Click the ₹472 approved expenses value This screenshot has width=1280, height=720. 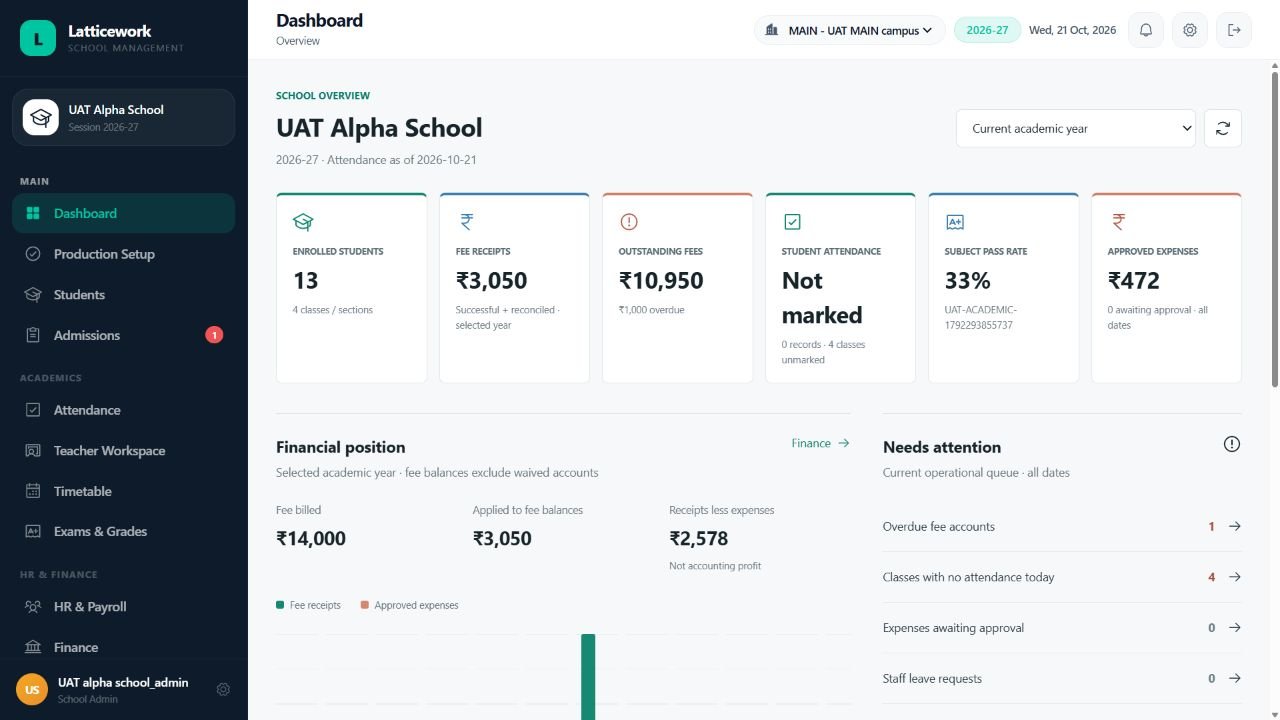click(x=1134, y=281)
